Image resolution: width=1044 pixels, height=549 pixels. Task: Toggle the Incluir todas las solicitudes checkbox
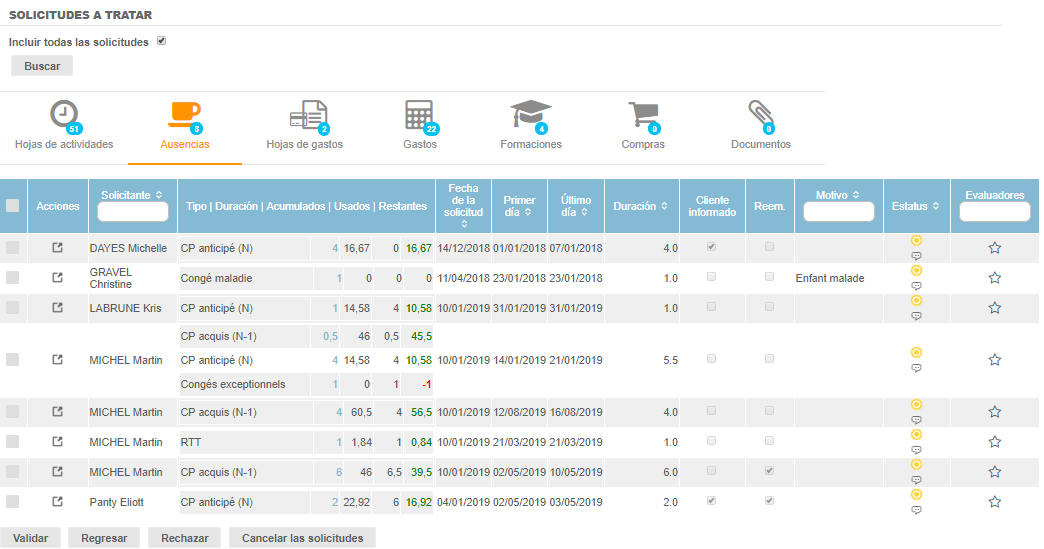(x=161, y=41)
